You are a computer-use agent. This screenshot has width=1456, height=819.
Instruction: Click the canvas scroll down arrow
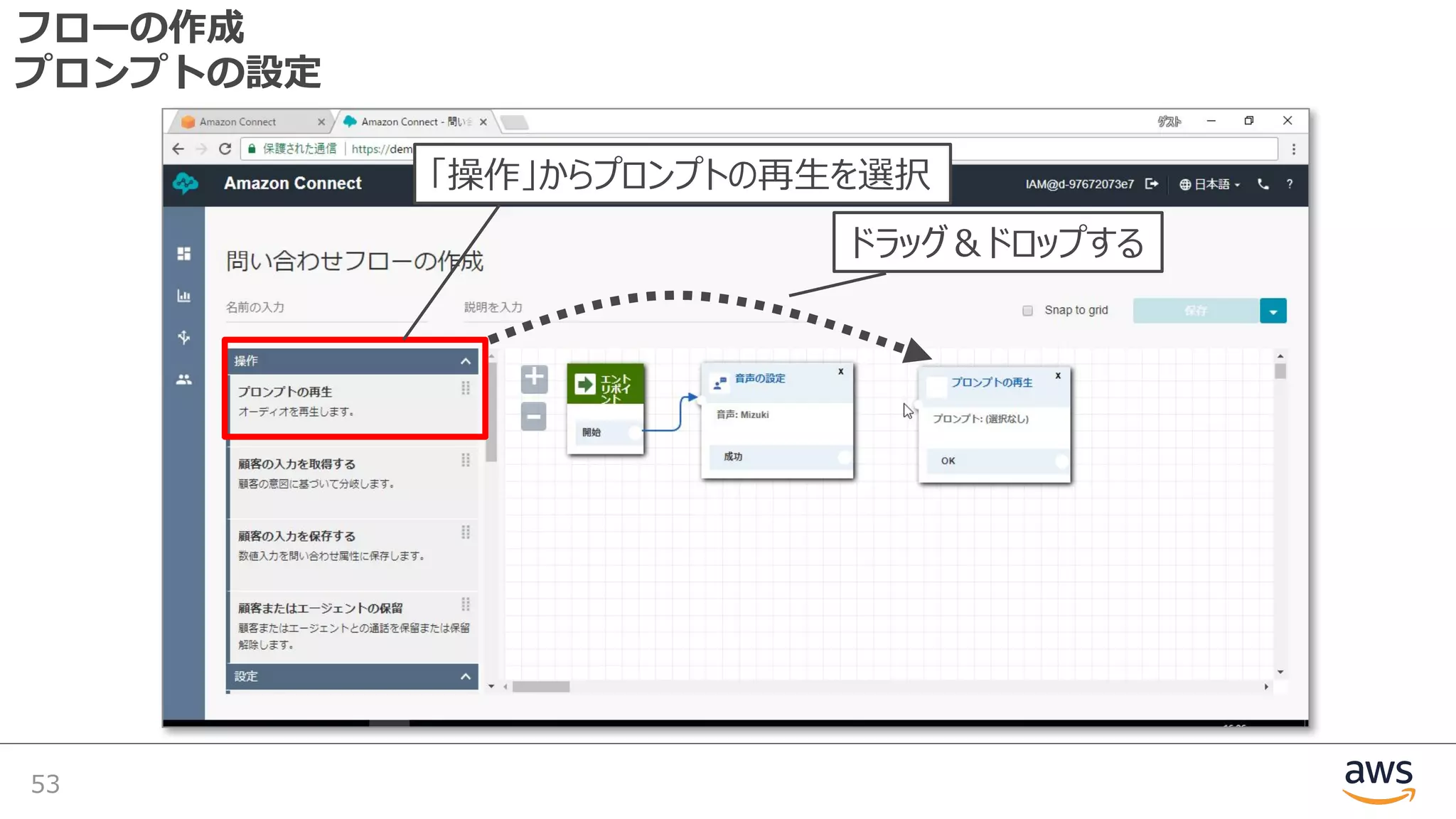tap(1280, 672)
